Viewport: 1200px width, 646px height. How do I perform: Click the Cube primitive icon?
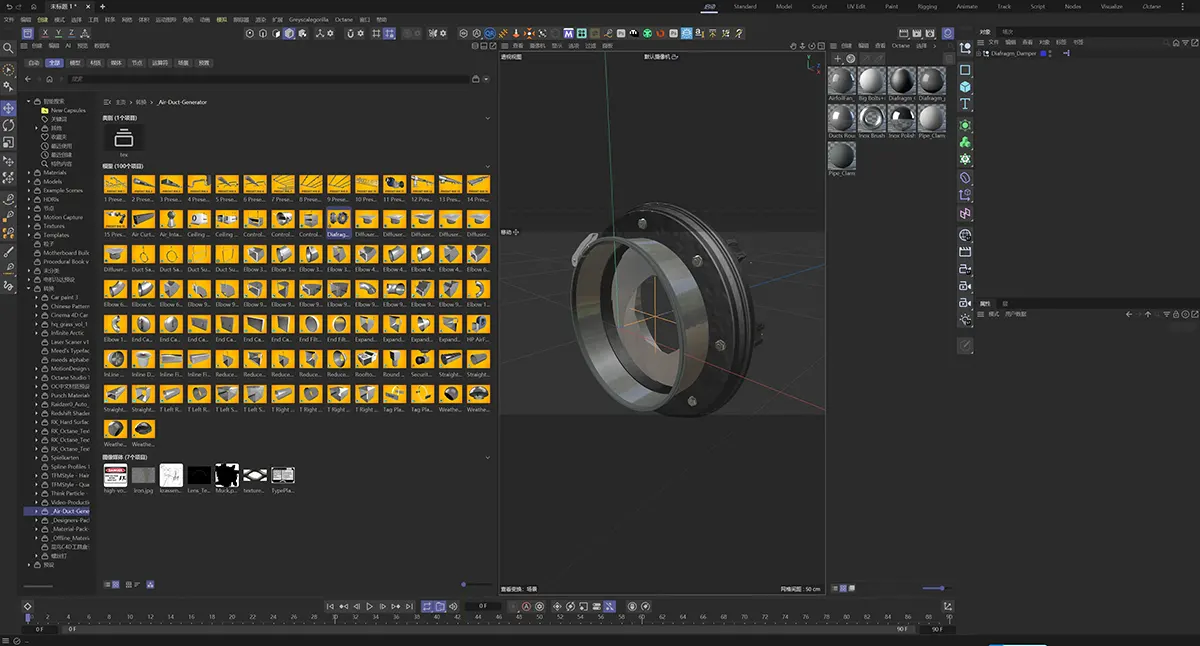pyautogui.click(x=965, y=87)
